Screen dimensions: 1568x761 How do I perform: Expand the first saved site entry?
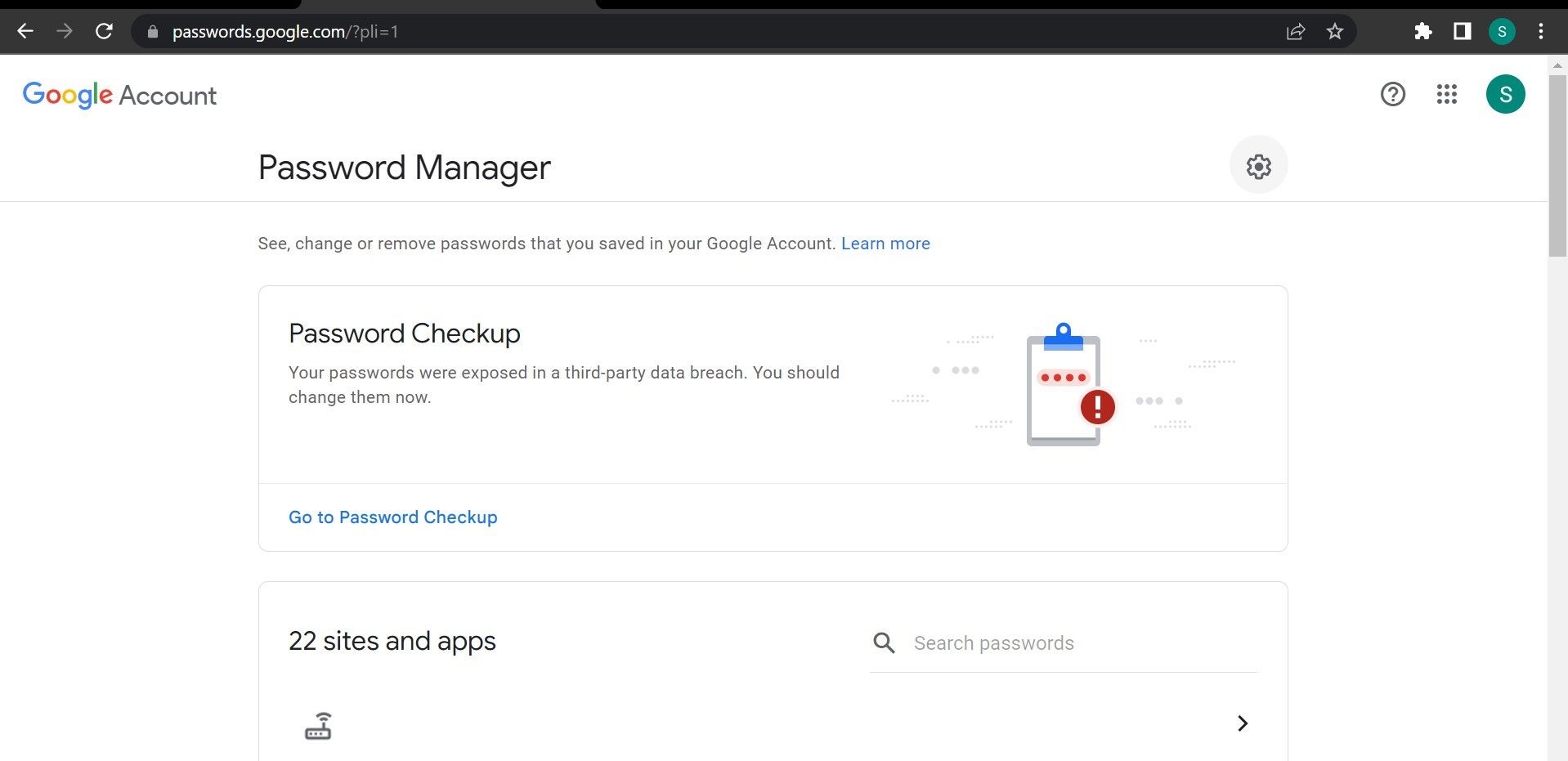[x=1243, y=724]
